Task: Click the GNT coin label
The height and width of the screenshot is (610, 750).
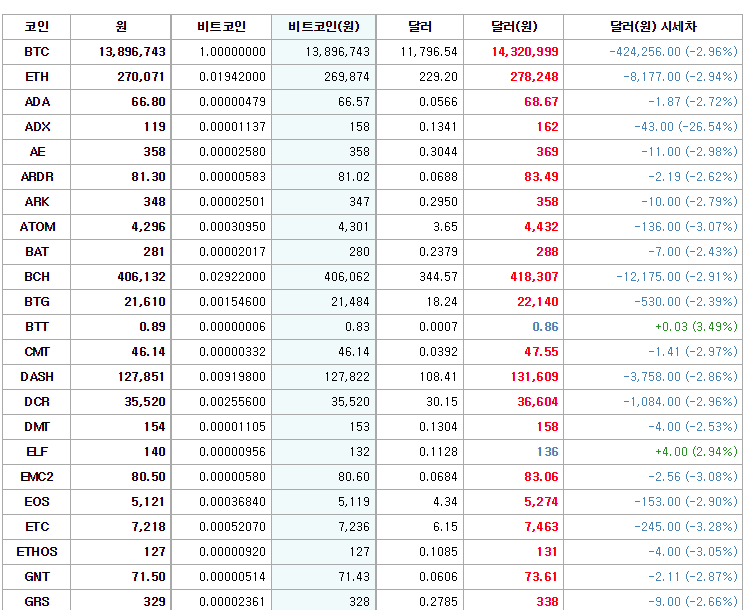Action: tap(37, 577)
